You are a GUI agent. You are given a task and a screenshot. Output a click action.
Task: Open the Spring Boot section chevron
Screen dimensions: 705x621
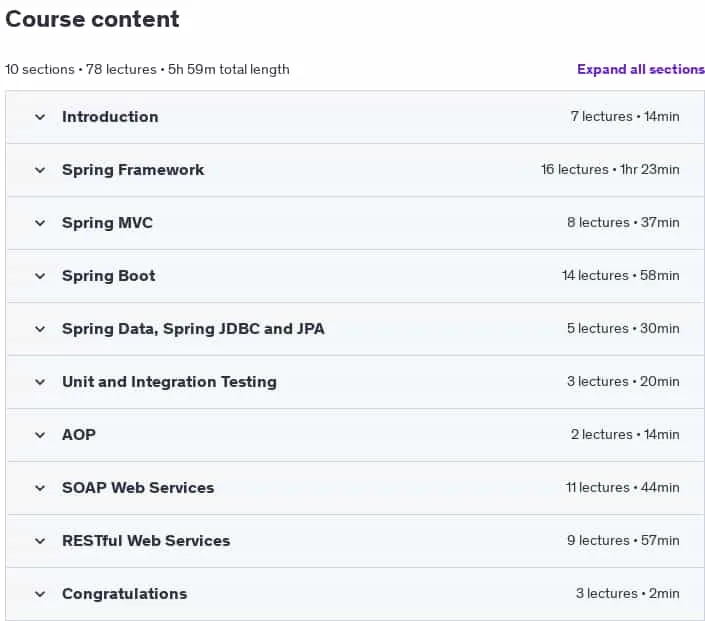[40, 276]
